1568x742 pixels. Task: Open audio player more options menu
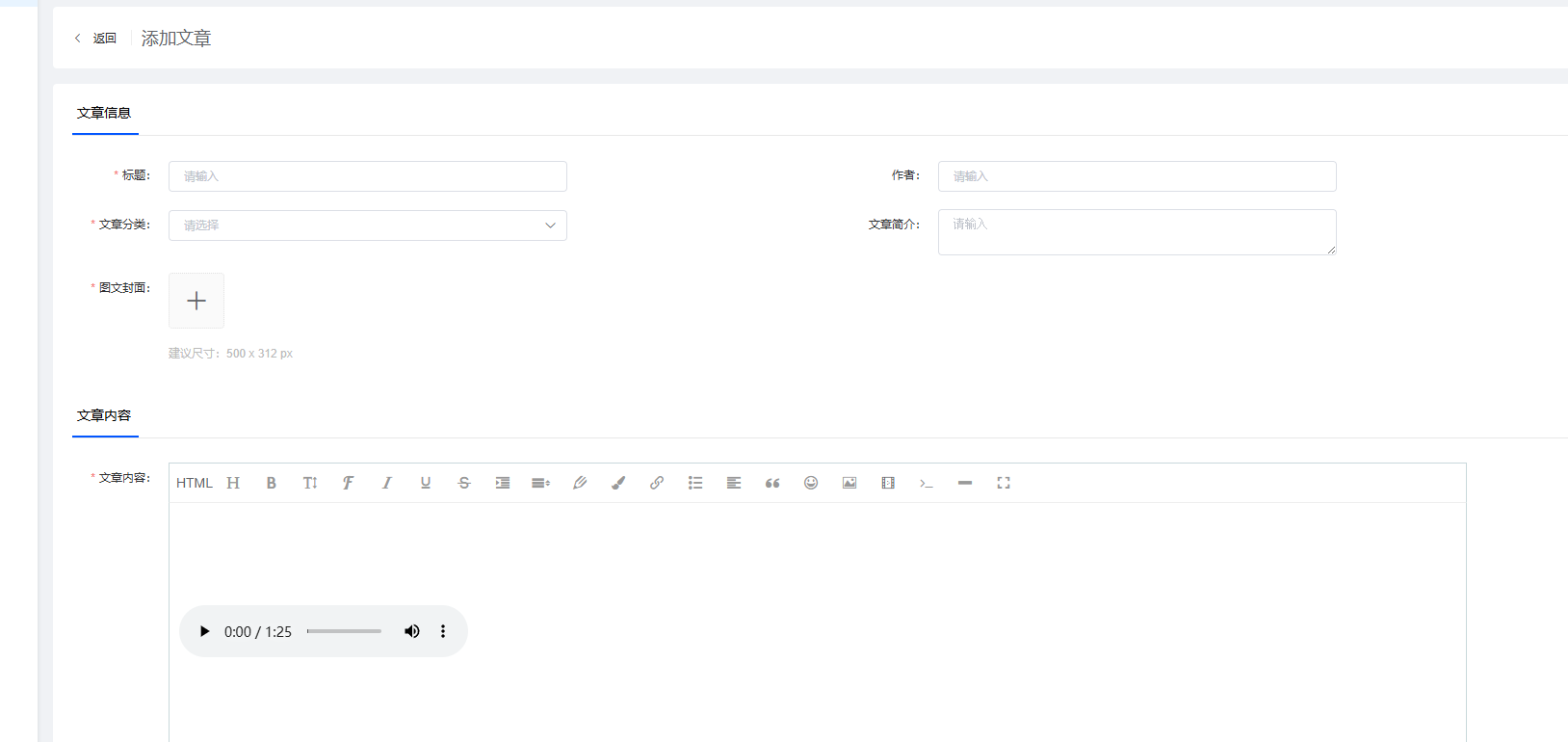tap(443, 631)
